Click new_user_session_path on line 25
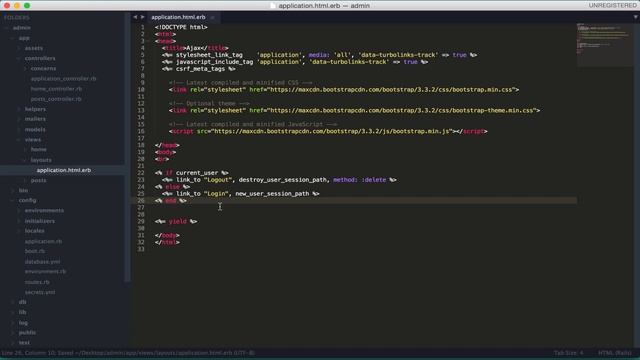The image size is (640, 360). pyautogui.click(x=272, y=194)
